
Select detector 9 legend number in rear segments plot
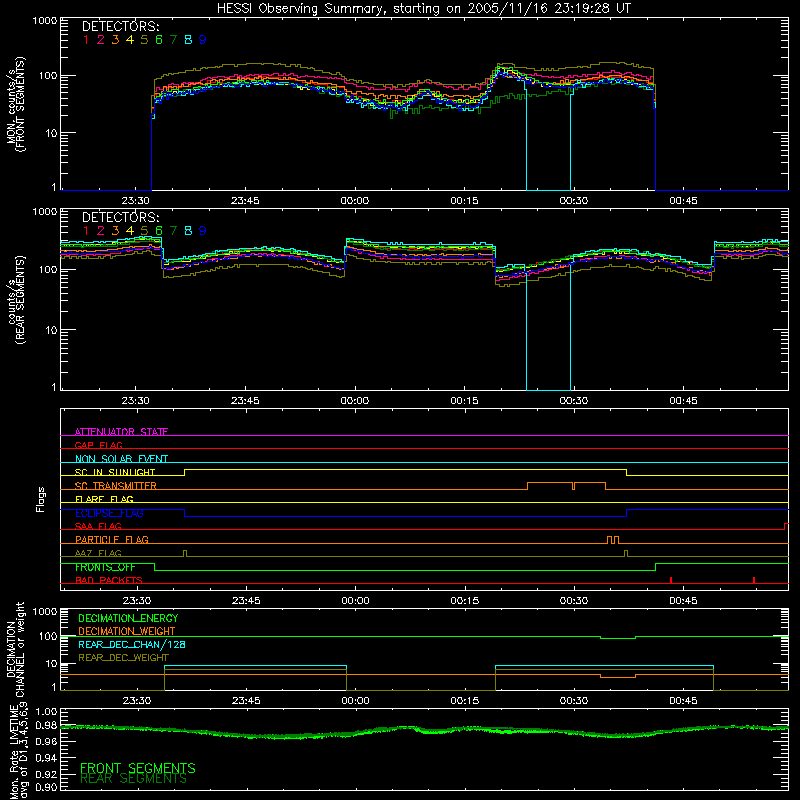pyautogui.click(x=203, y=231)
